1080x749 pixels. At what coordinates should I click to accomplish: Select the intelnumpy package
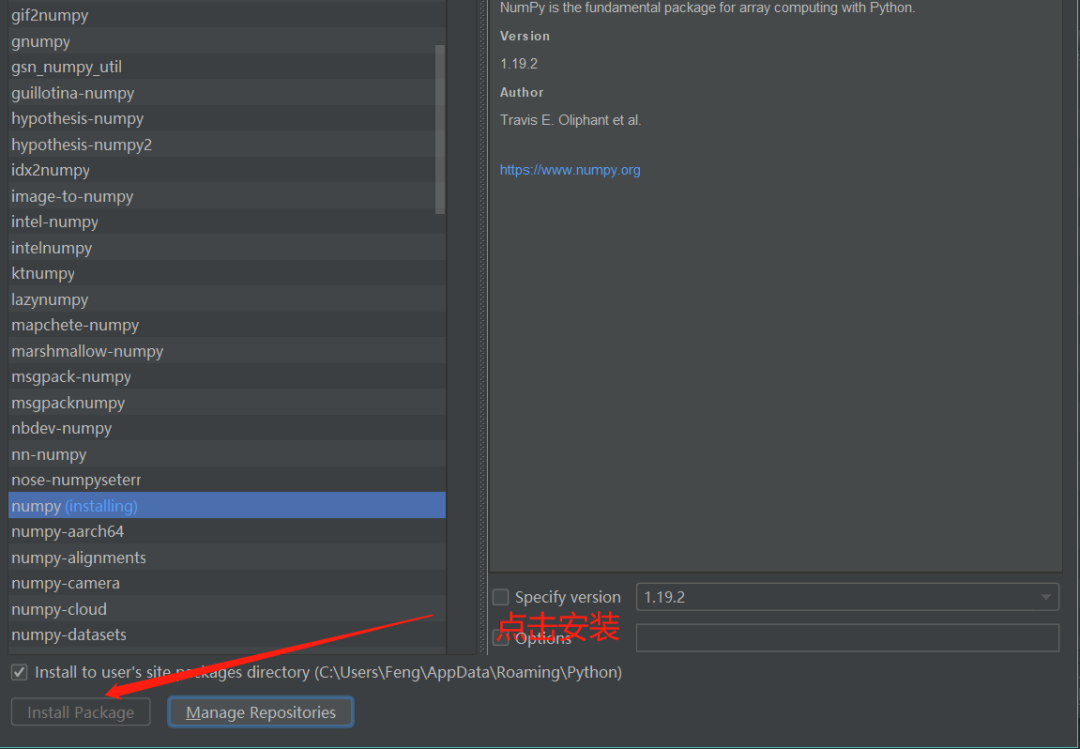click(x=227, y=247)
